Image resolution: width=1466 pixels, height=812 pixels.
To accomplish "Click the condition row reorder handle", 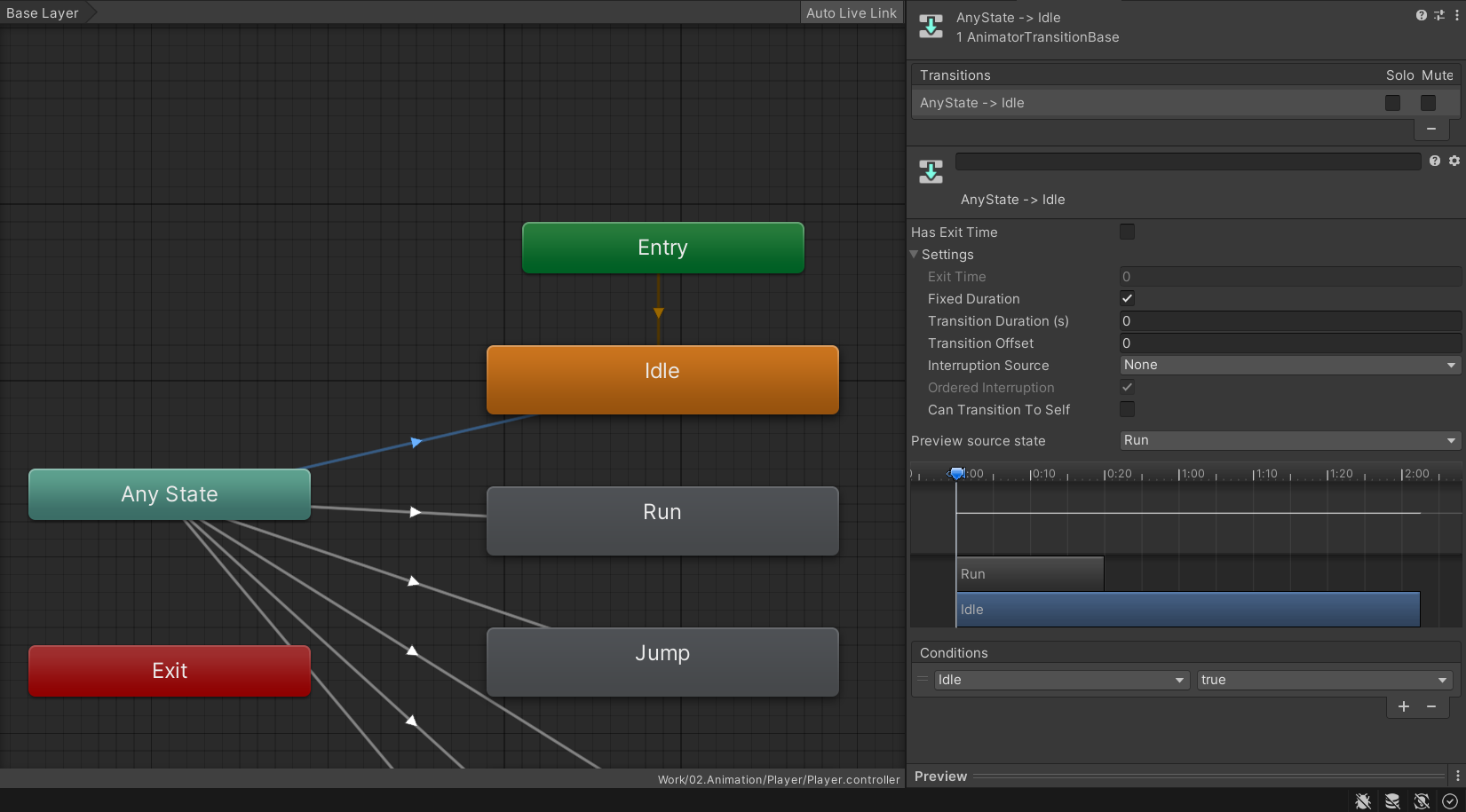I will [x=923, y=680].
